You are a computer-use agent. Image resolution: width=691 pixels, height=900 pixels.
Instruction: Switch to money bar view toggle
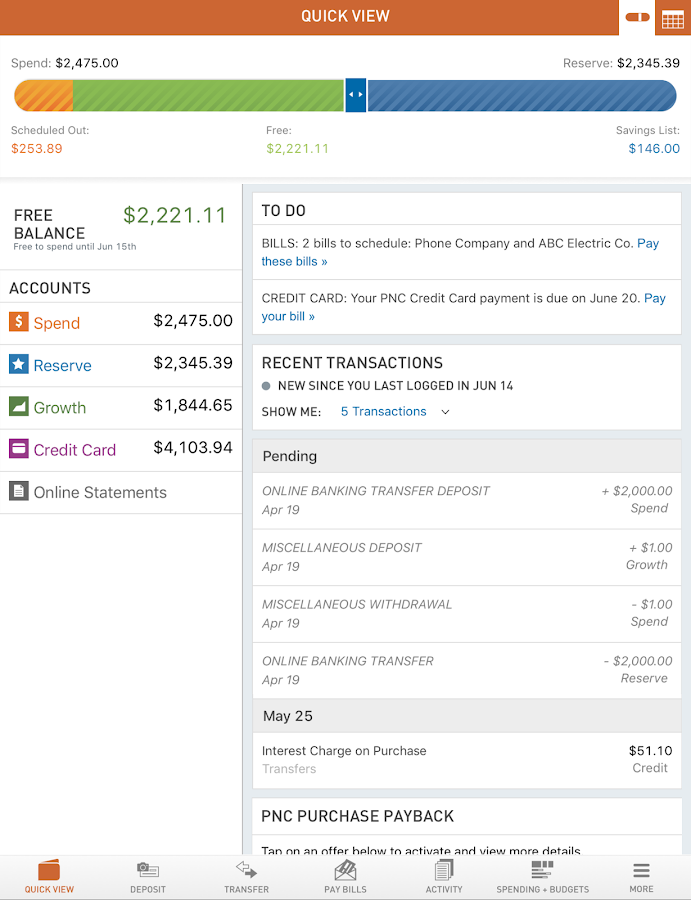[637, 17]
